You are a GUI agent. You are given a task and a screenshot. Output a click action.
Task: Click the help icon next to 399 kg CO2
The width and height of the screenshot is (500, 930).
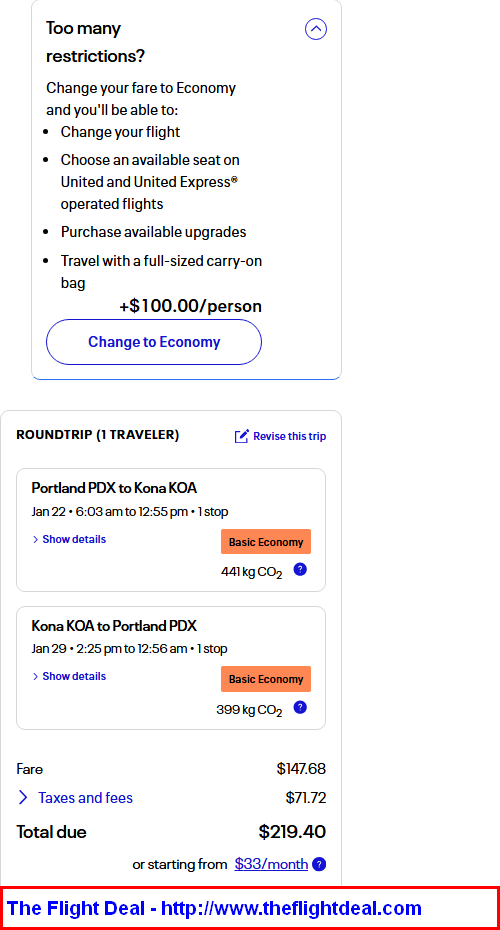[x=300, y=707]
